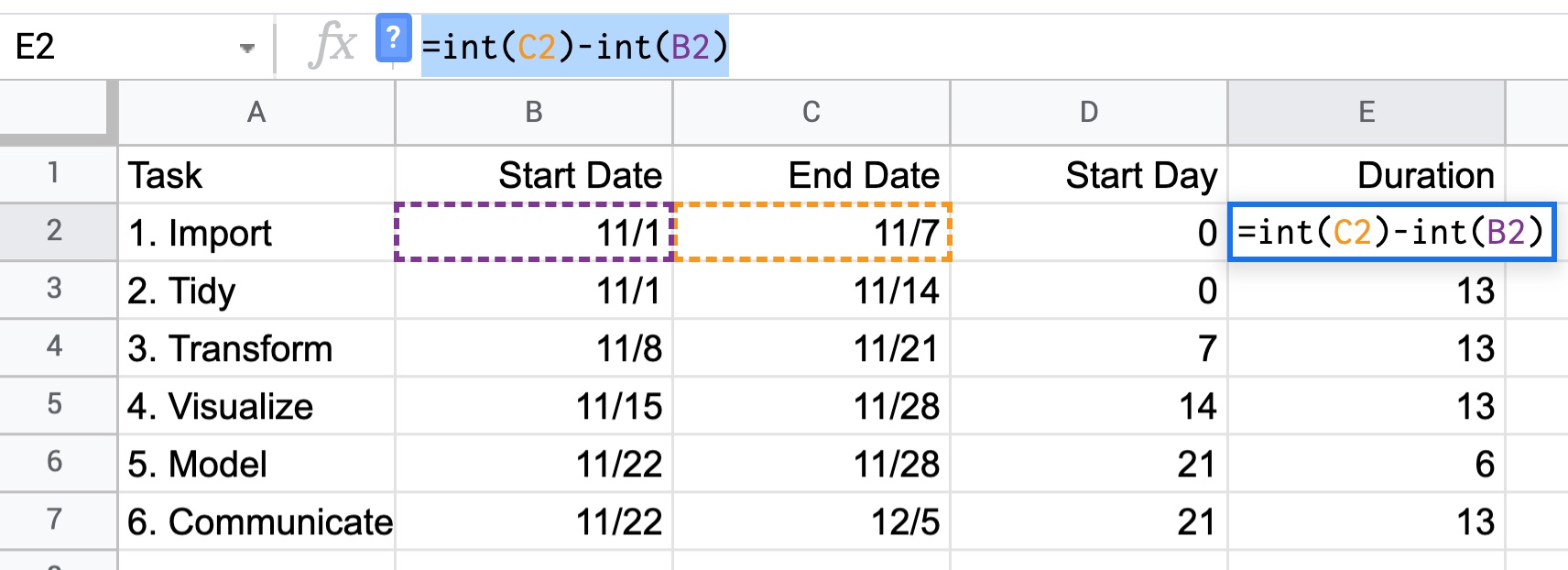Click the Name box showing E2
Screen dimensions: 1568x570
click(x=133, y=46)
